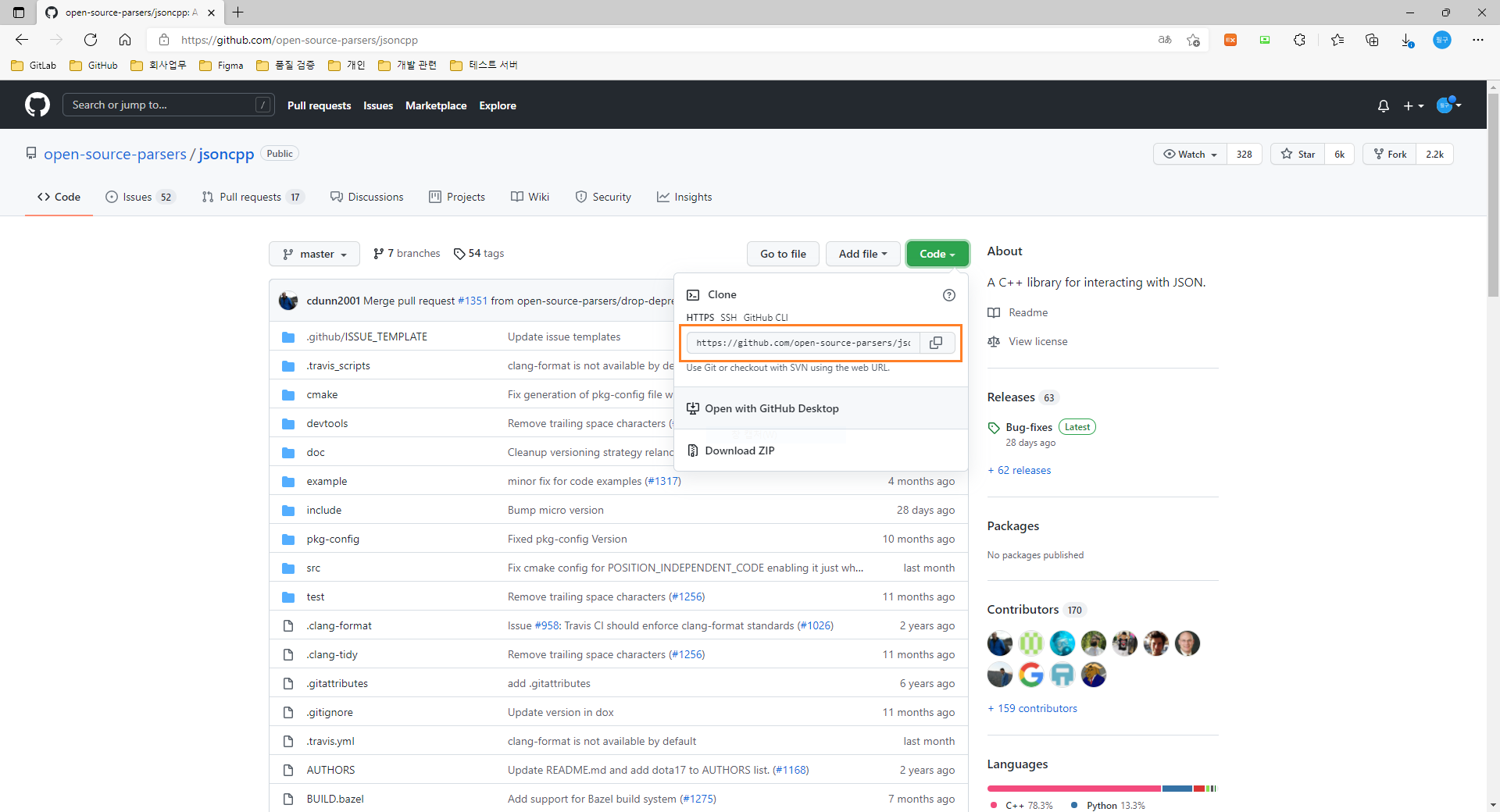
Task: Open the GitLab bookmarks folder
Action: click(34, 66)
